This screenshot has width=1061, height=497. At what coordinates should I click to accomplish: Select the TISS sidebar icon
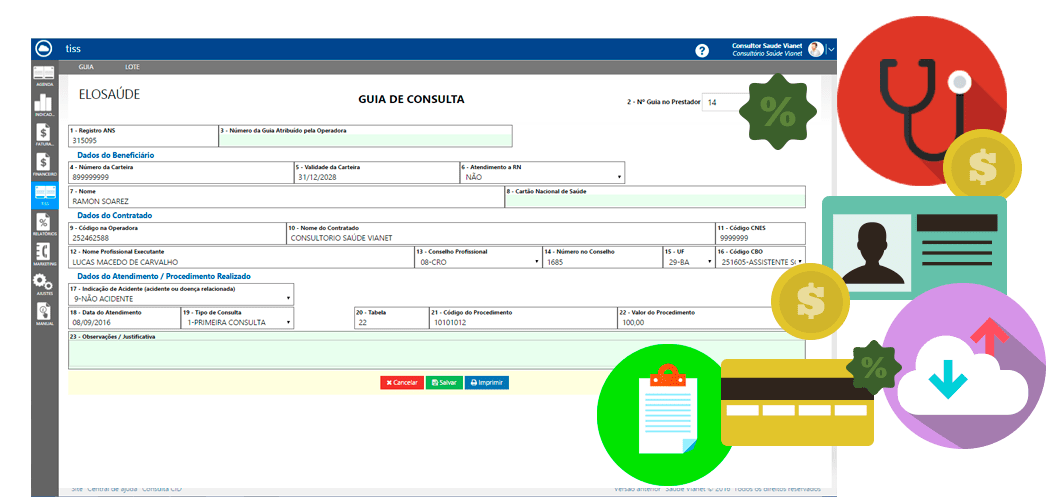[44, 195]
